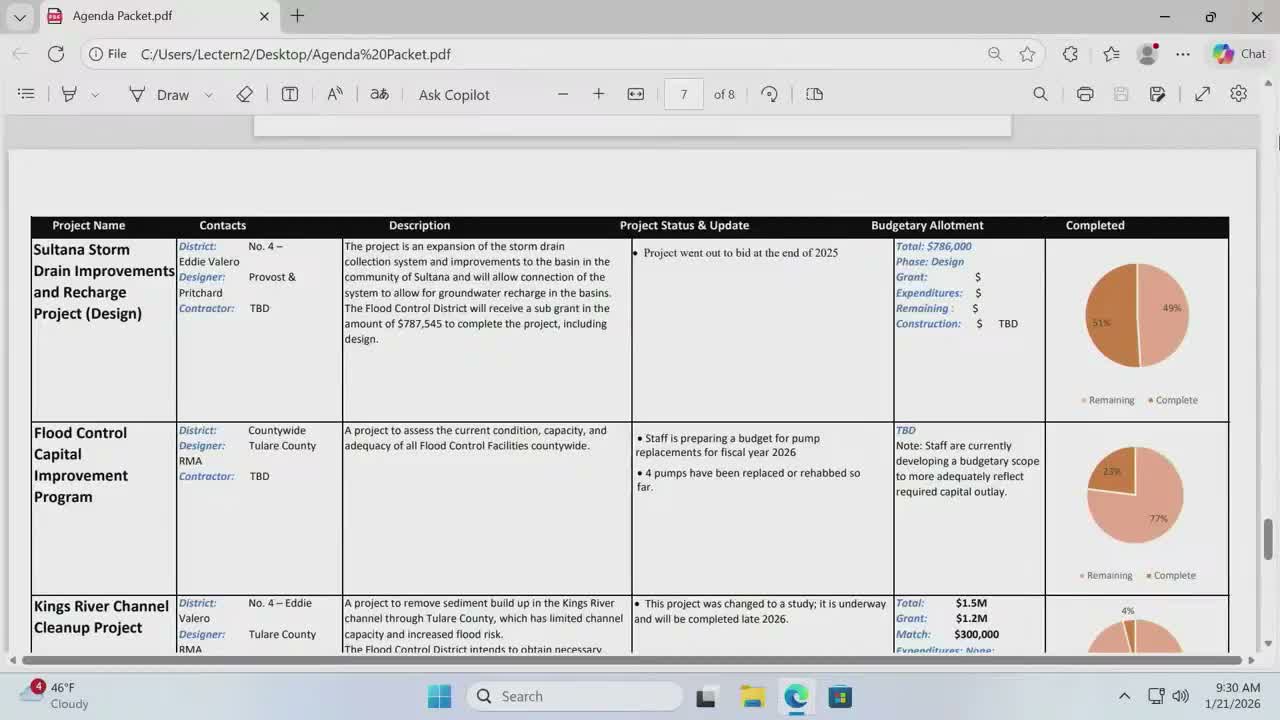Click the Flood Control program pie chart
Screen dimensions: 1280x720
click(1135, 494)
